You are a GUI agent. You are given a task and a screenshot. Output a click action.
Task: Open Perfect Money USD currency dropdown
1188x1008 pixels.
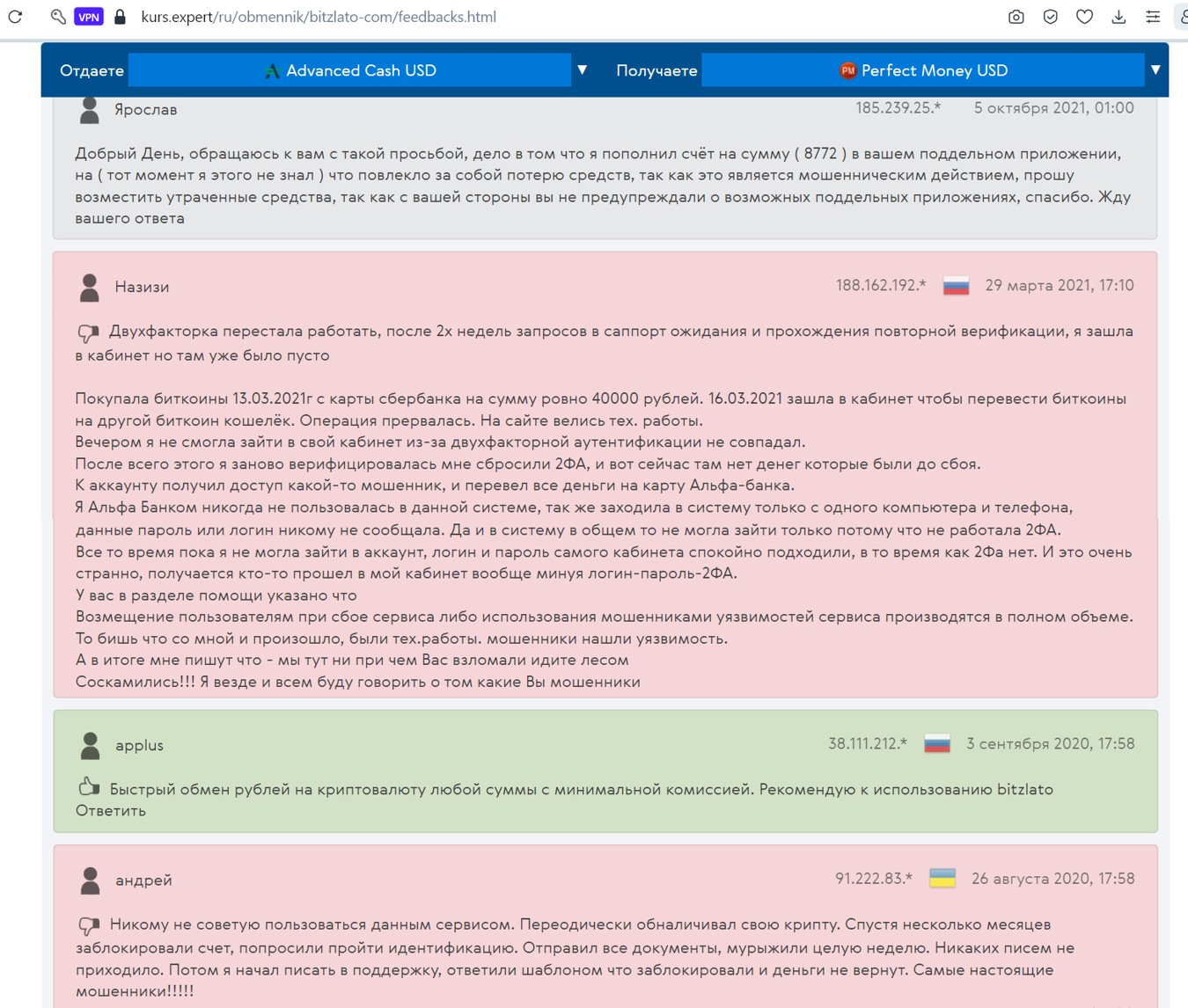coord(923,70)
